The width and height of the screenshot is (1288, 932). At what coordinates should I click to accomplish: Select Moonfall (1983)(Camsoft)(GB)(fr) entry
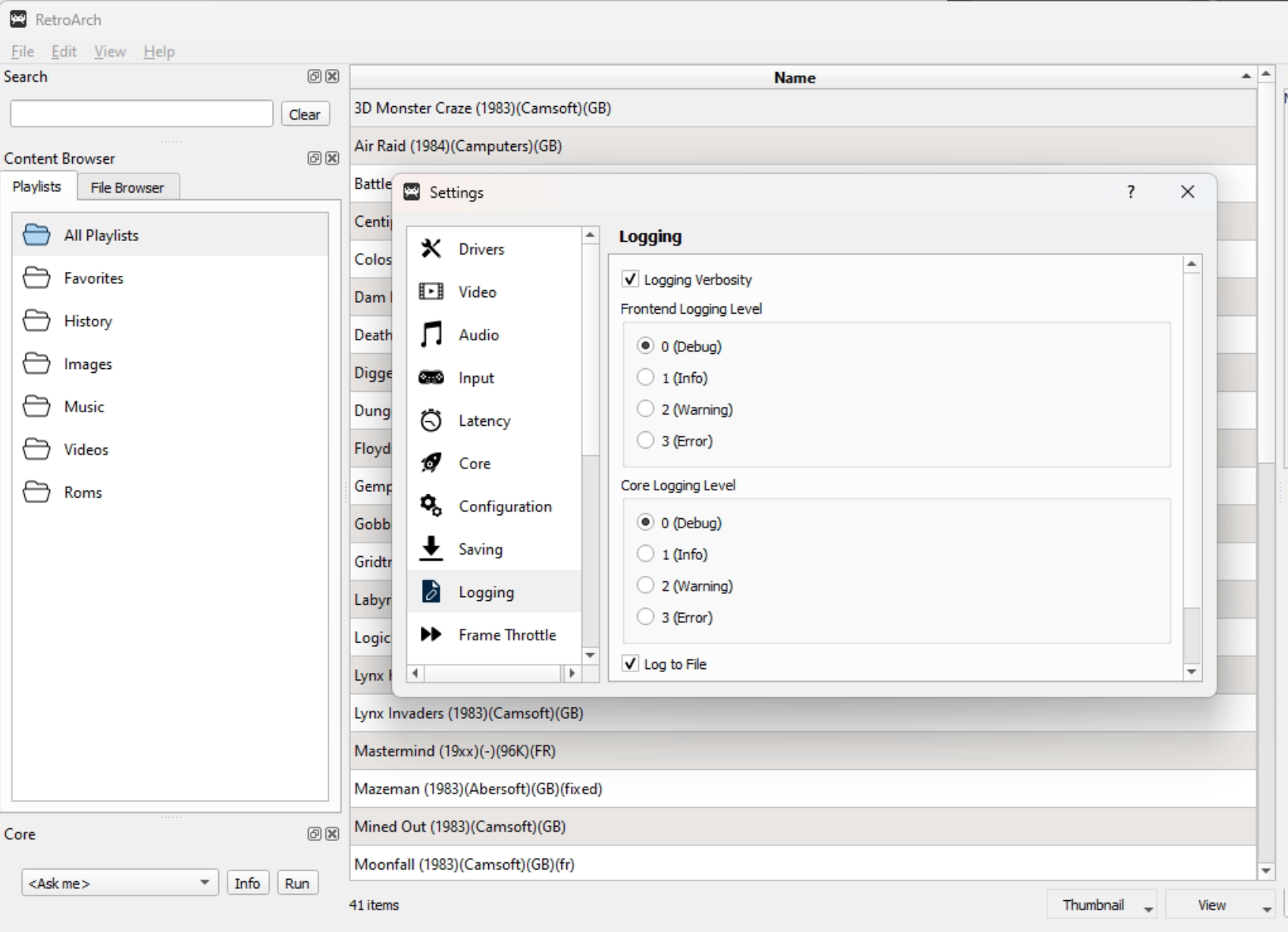tap(803, 864)
